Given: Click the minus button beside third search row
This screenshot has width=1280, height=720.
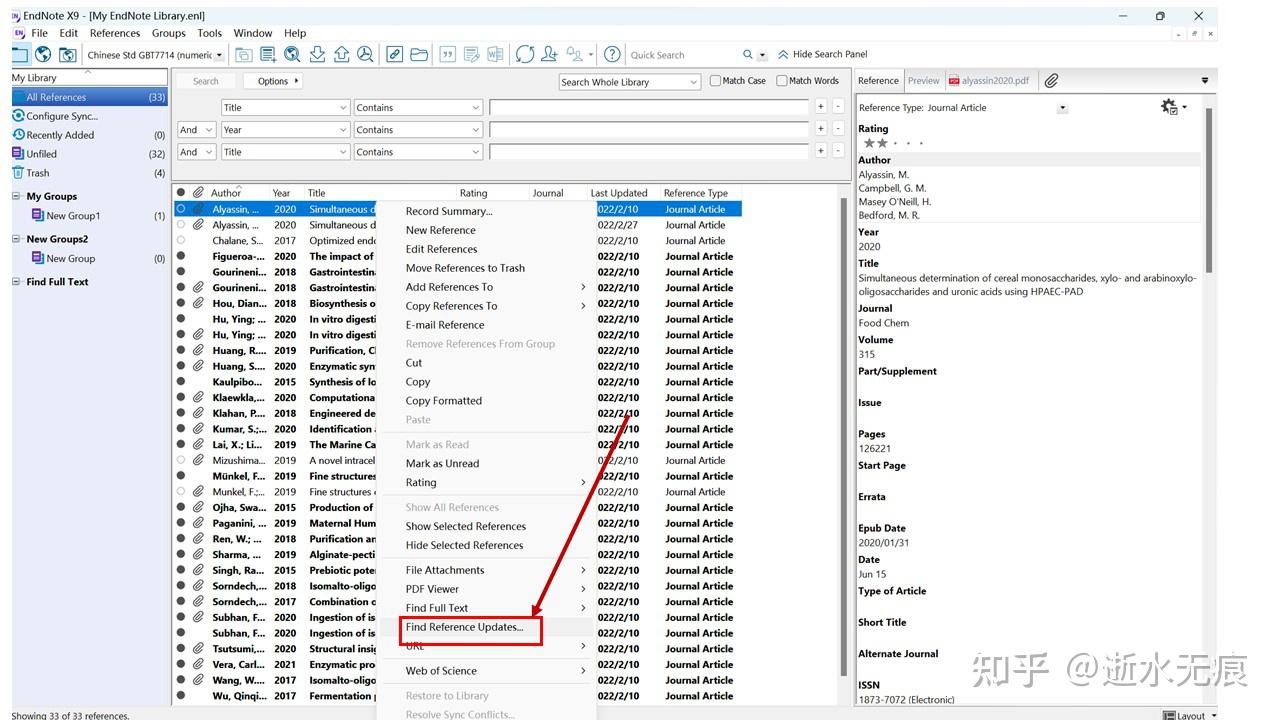Looking at the screenshot, I should click(x=838, y=151).
